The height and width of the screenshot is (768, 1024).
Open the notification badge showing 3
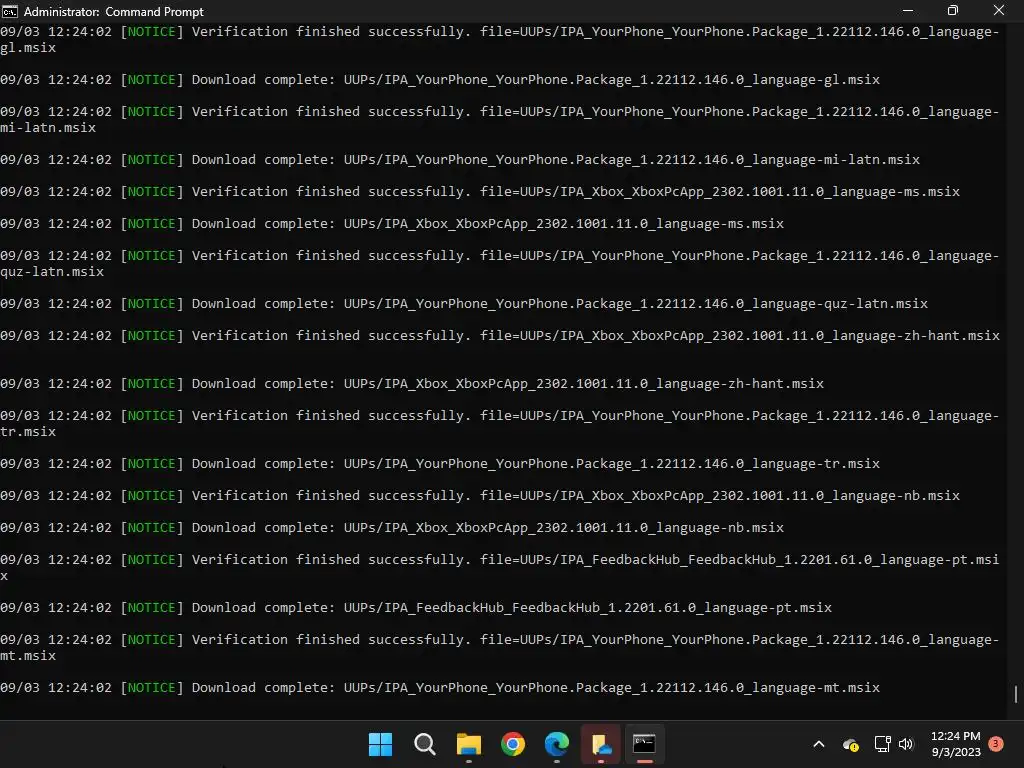coord(996,744)
